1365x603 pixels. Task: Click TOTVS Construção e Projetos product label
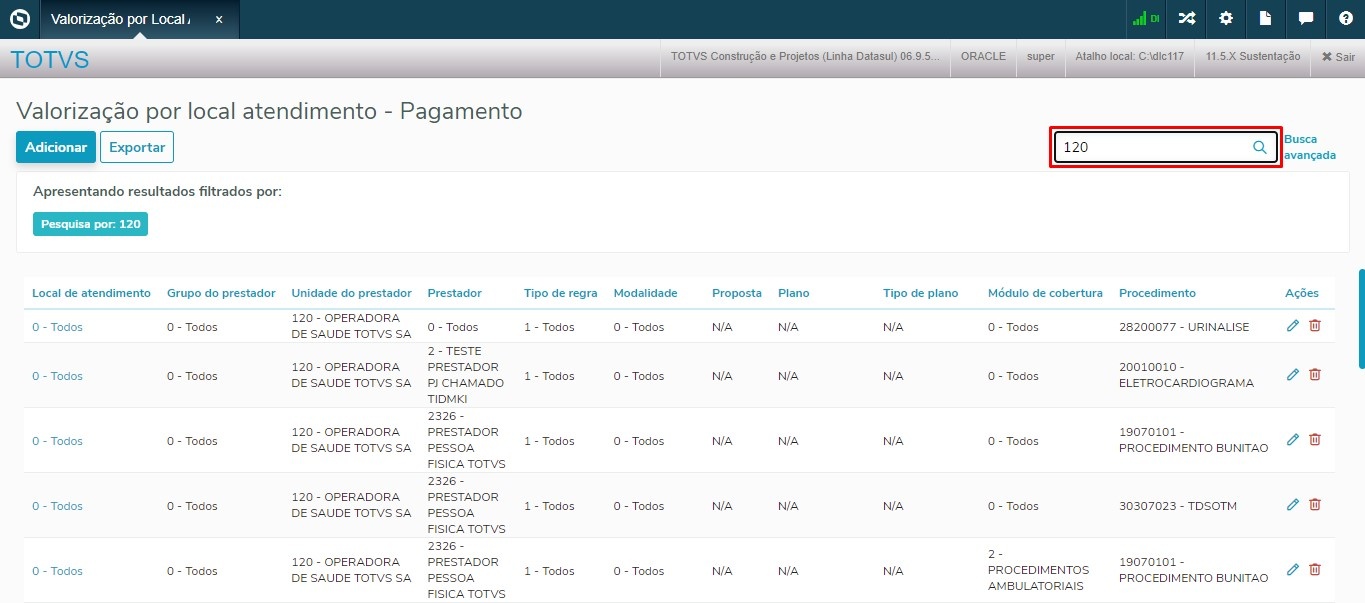(805, 57)
